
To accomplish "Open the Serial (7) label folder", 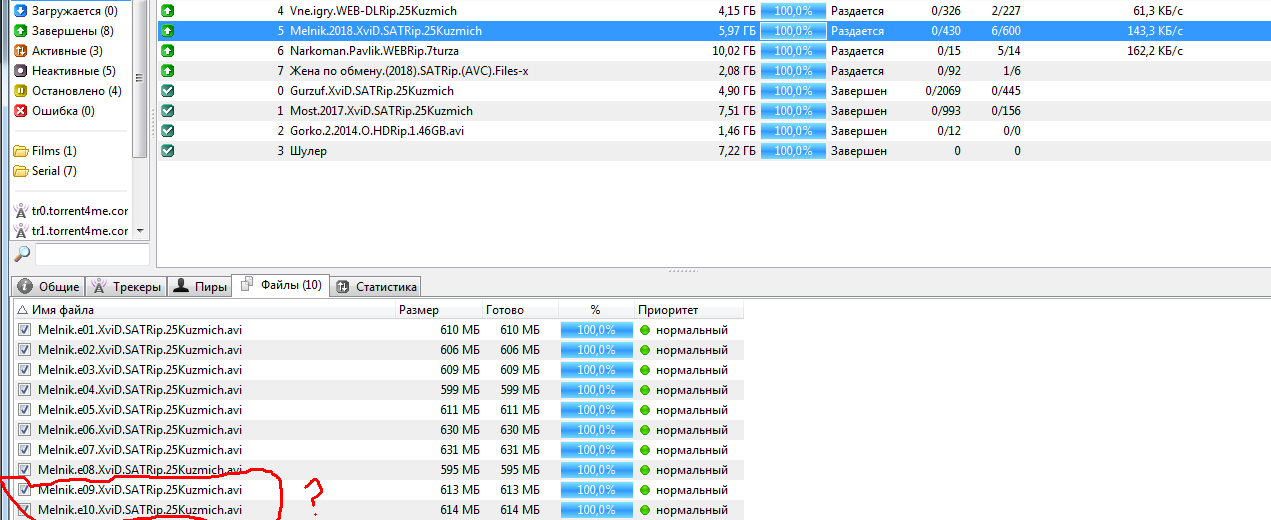I will pyautogui.click(x=21, y=171).
